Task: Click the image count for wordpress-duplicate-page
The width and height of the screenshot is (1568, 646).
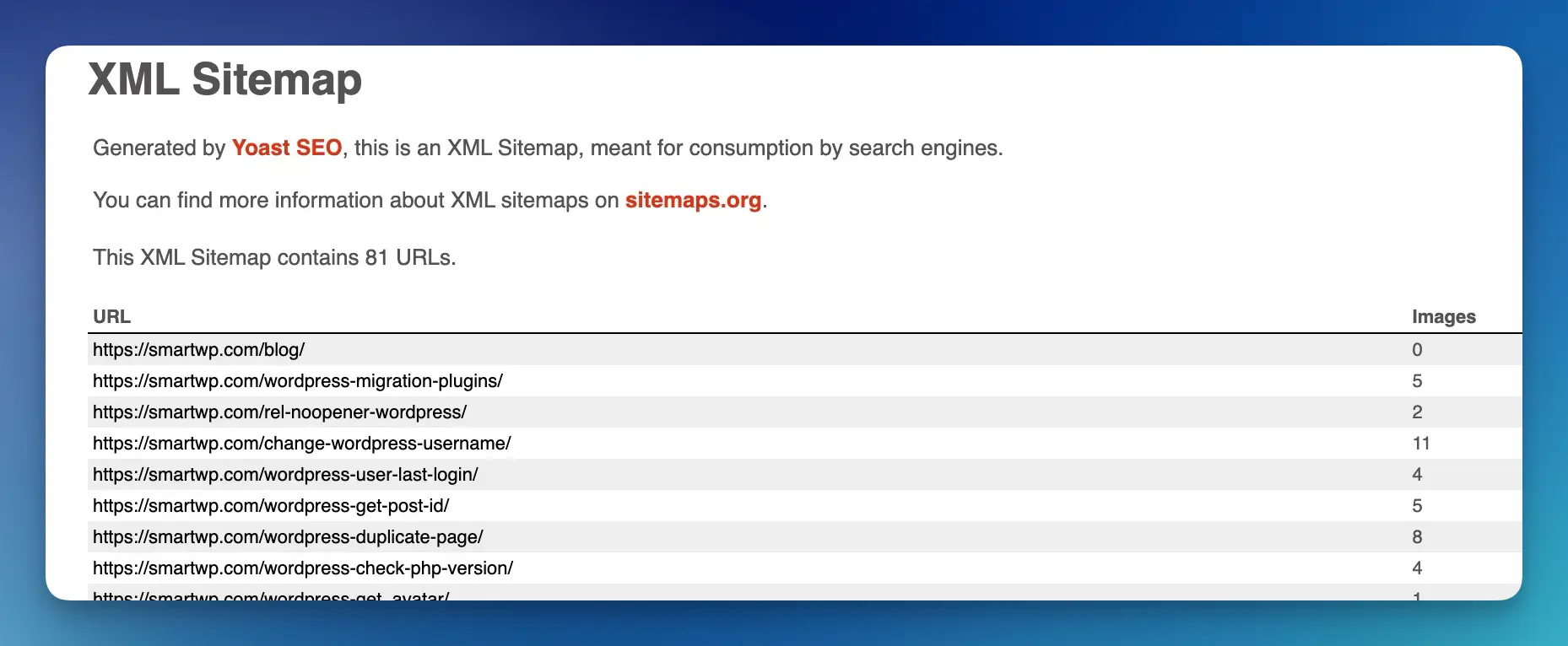Action: click(1417, 536)
